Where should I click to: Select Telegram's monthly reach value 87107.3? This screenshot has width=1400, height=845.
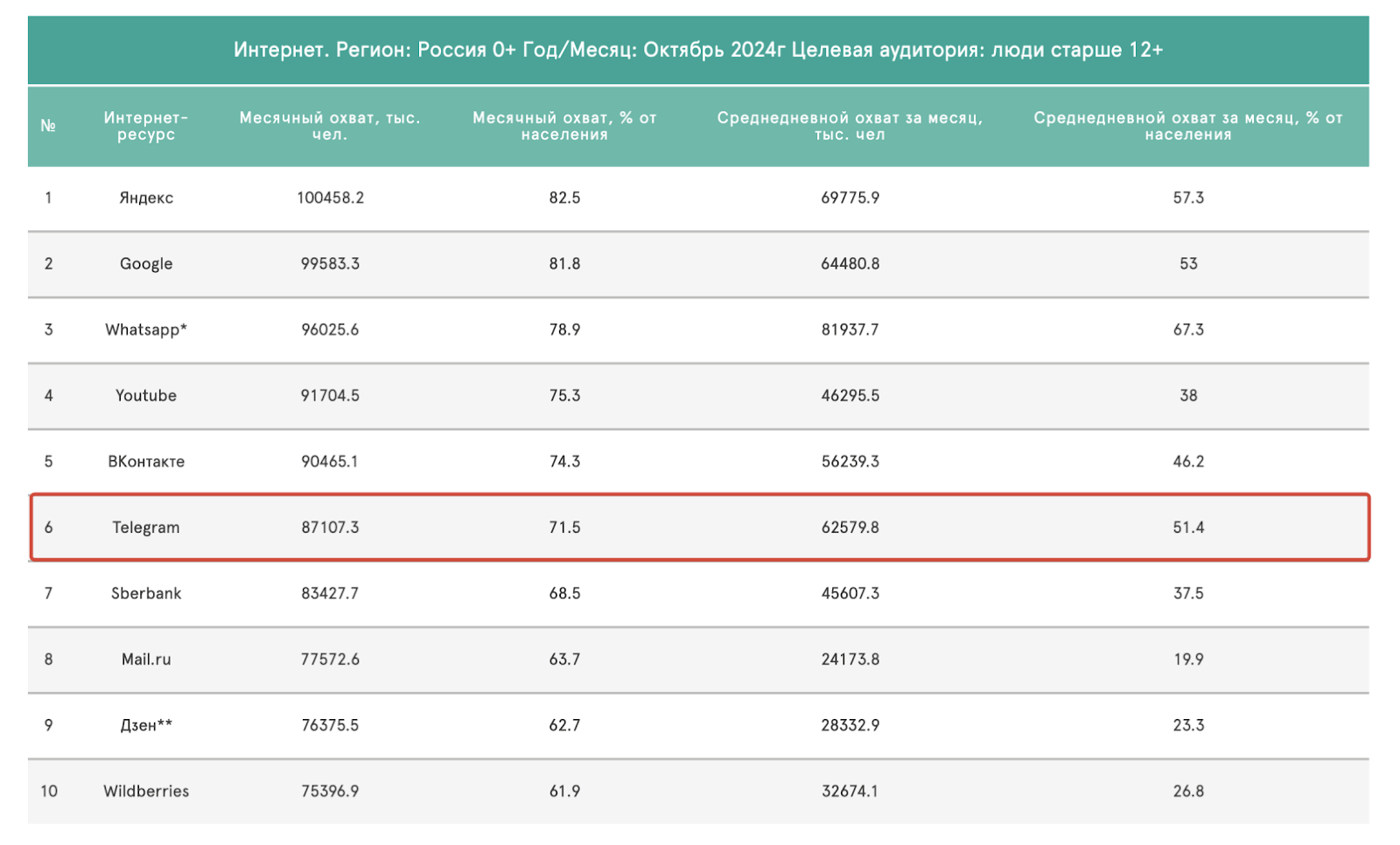[330, 527]
